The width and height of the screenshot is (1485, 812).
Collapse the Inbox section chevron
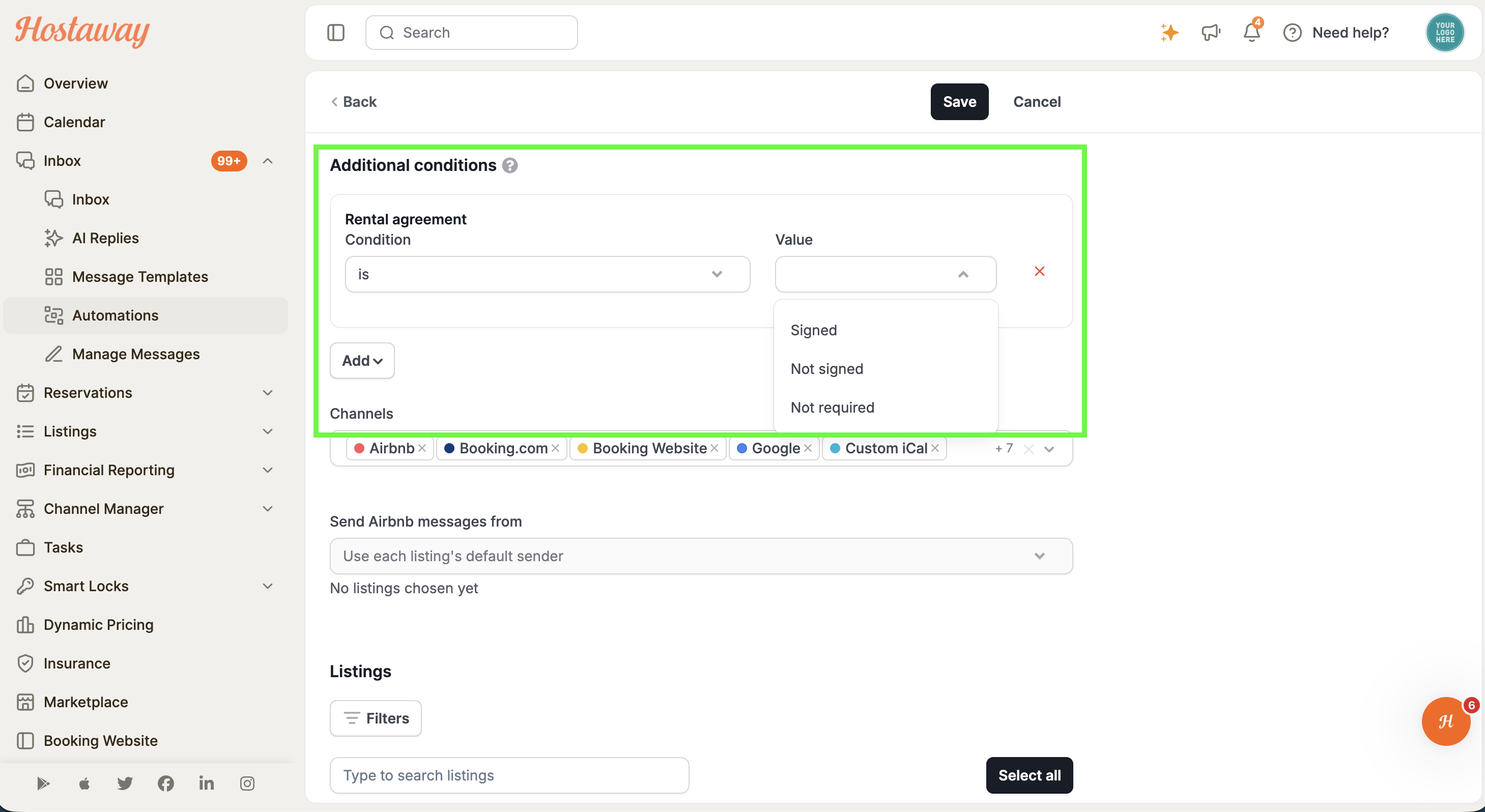point(268,161)
